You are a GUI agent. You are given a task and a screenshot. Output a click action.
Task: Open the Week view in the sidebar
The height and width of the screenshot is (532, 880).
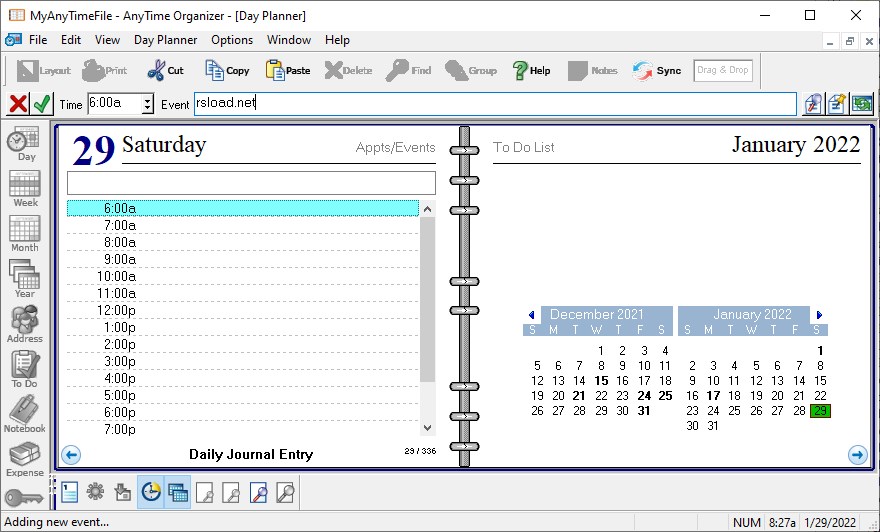(x=25, y=189)
